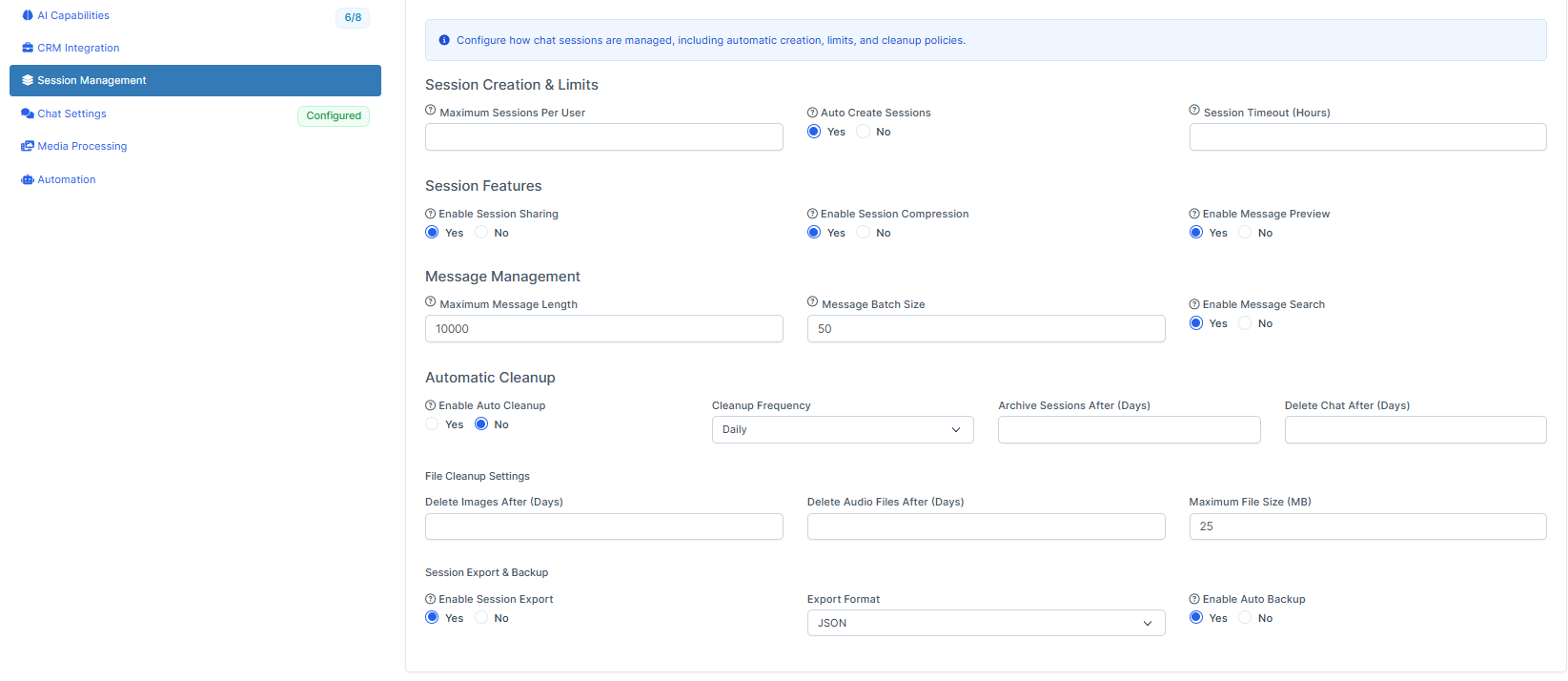Click the Media Processing images icon
The width and height of the screenshot is (1568, 681).
tap(28, 146)
